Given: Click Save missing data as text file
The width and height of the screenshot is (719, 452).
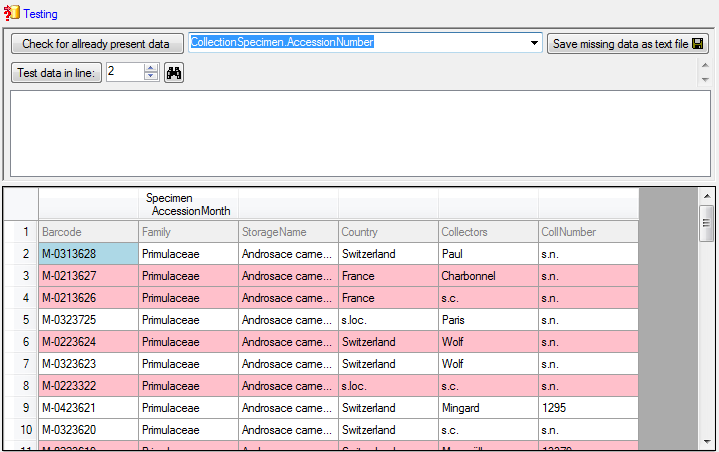Looking at the screenshot, I should pos(628,44).
